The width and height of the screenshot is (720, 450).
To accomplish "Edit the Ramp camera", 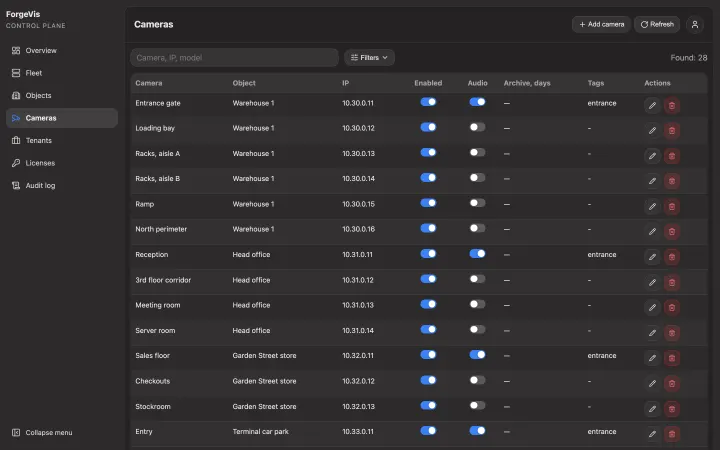I will point(652,207).
